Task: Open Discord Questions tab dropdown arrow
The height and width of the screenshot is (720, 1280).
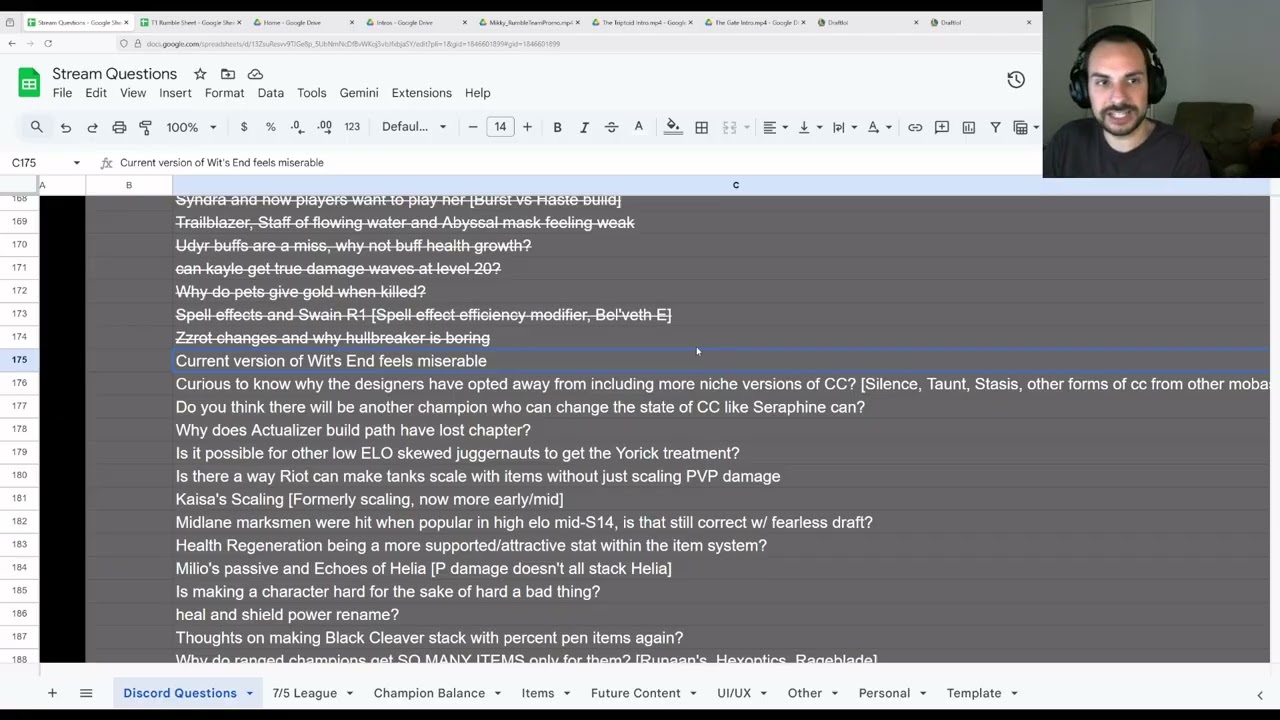Action: [249, 694]
